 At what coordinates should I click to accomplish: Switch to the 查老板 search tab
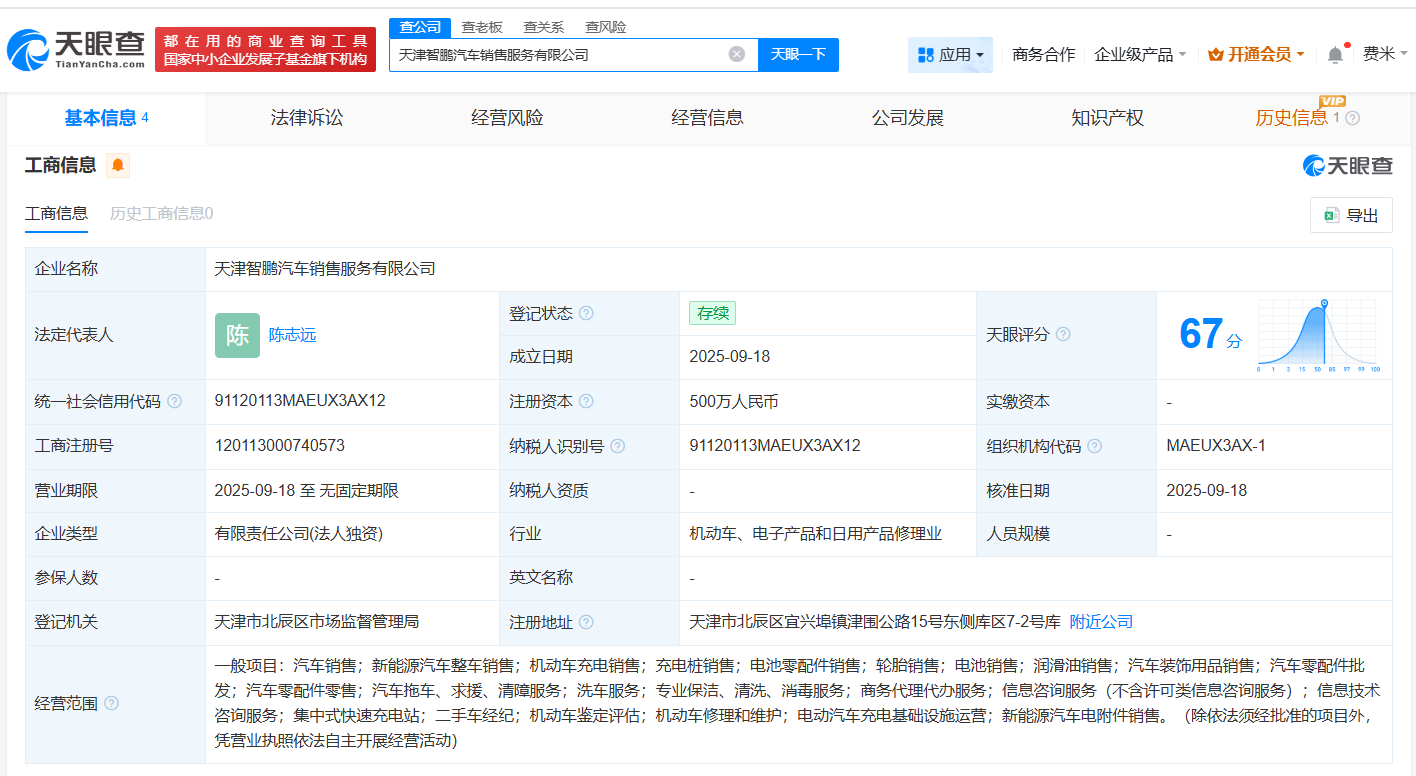coord(481,27)
